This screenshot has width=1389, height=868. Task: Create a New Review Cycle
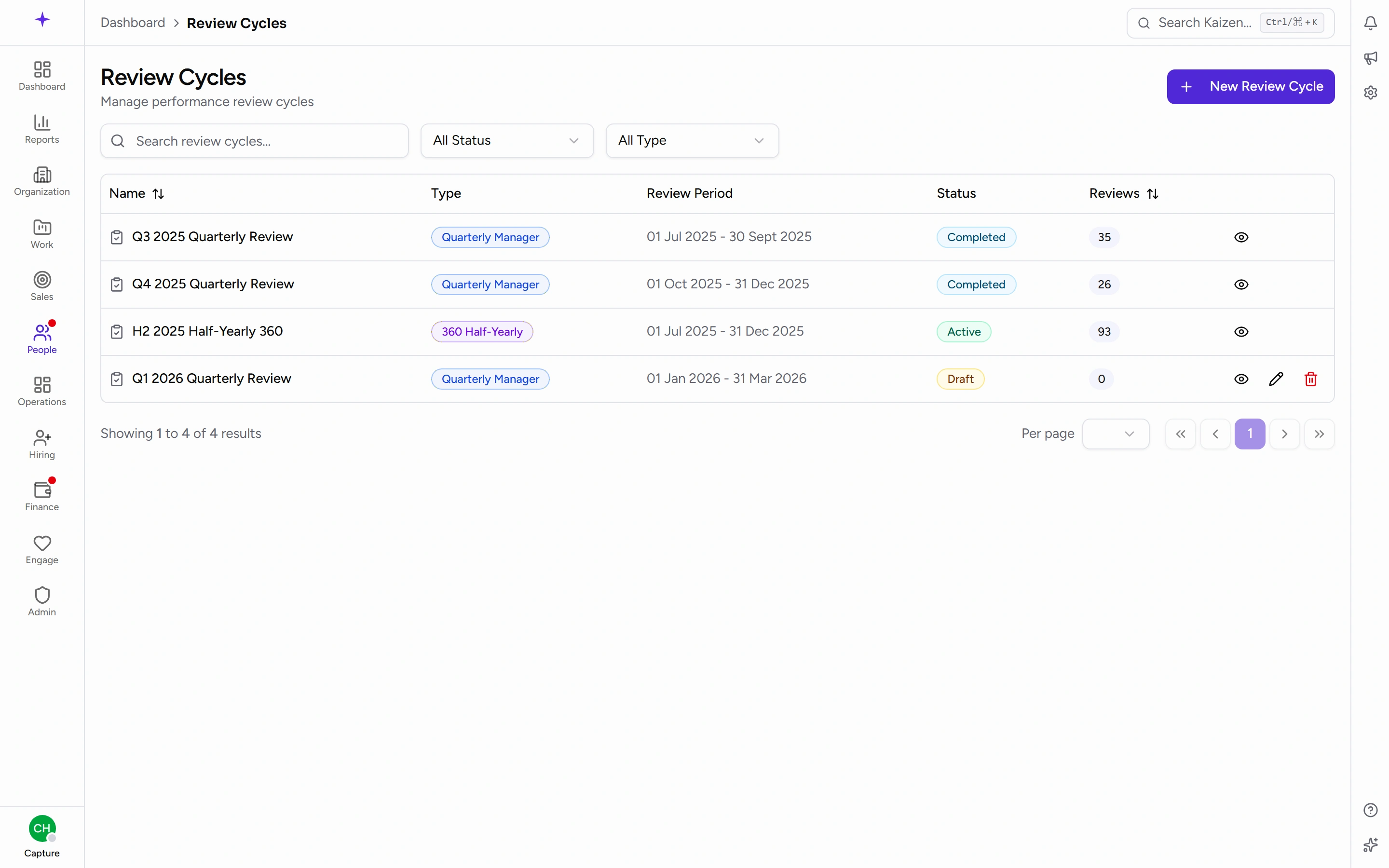coord(1250,87)
